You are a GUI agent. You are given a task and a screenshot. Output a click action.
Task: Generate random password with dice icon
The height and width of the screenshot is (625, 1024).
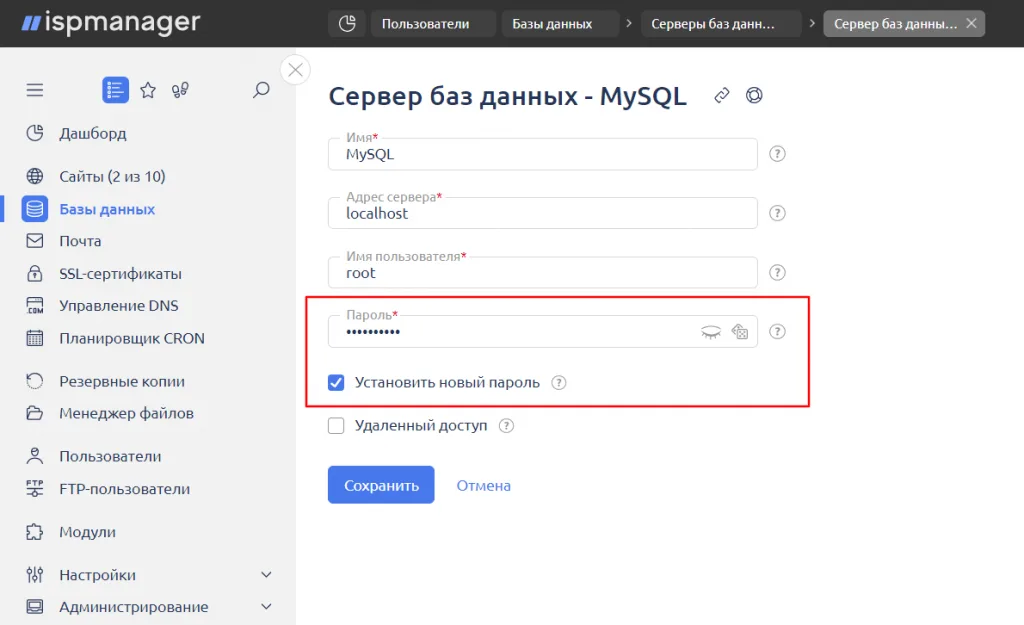coord(740,332)
